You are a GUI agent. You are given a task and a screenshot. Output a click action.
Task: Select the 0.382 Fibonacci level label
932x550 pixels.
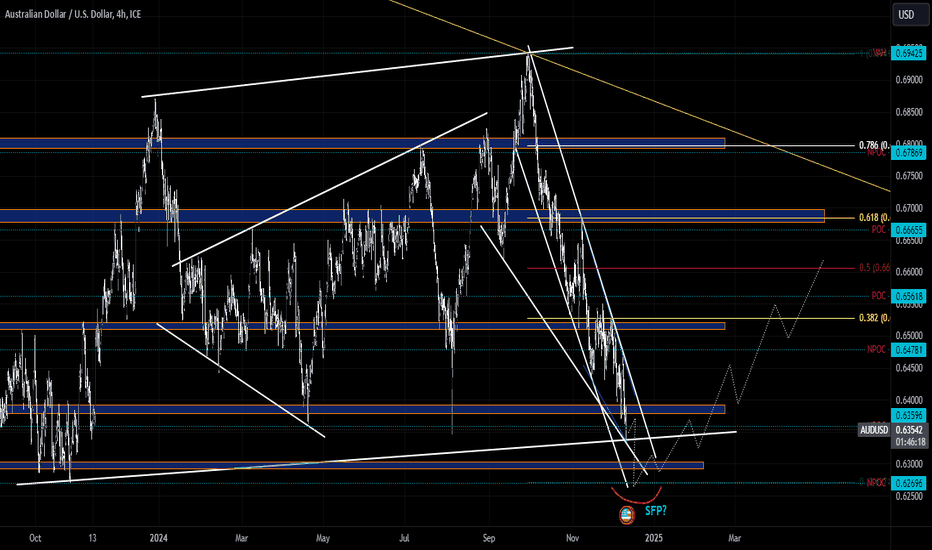pyautogui.click(x=874, y=318)
